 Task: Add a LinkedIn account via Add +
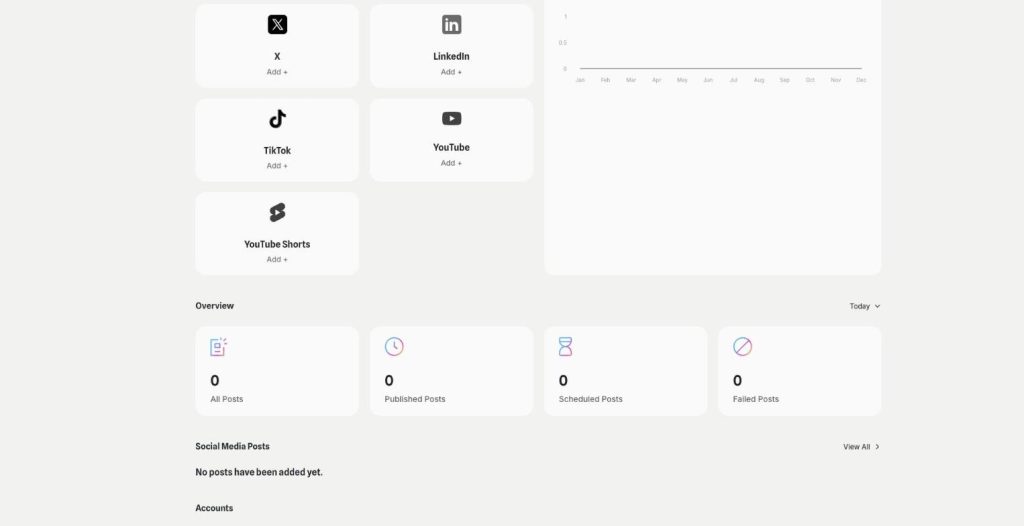tap(451, 72)
